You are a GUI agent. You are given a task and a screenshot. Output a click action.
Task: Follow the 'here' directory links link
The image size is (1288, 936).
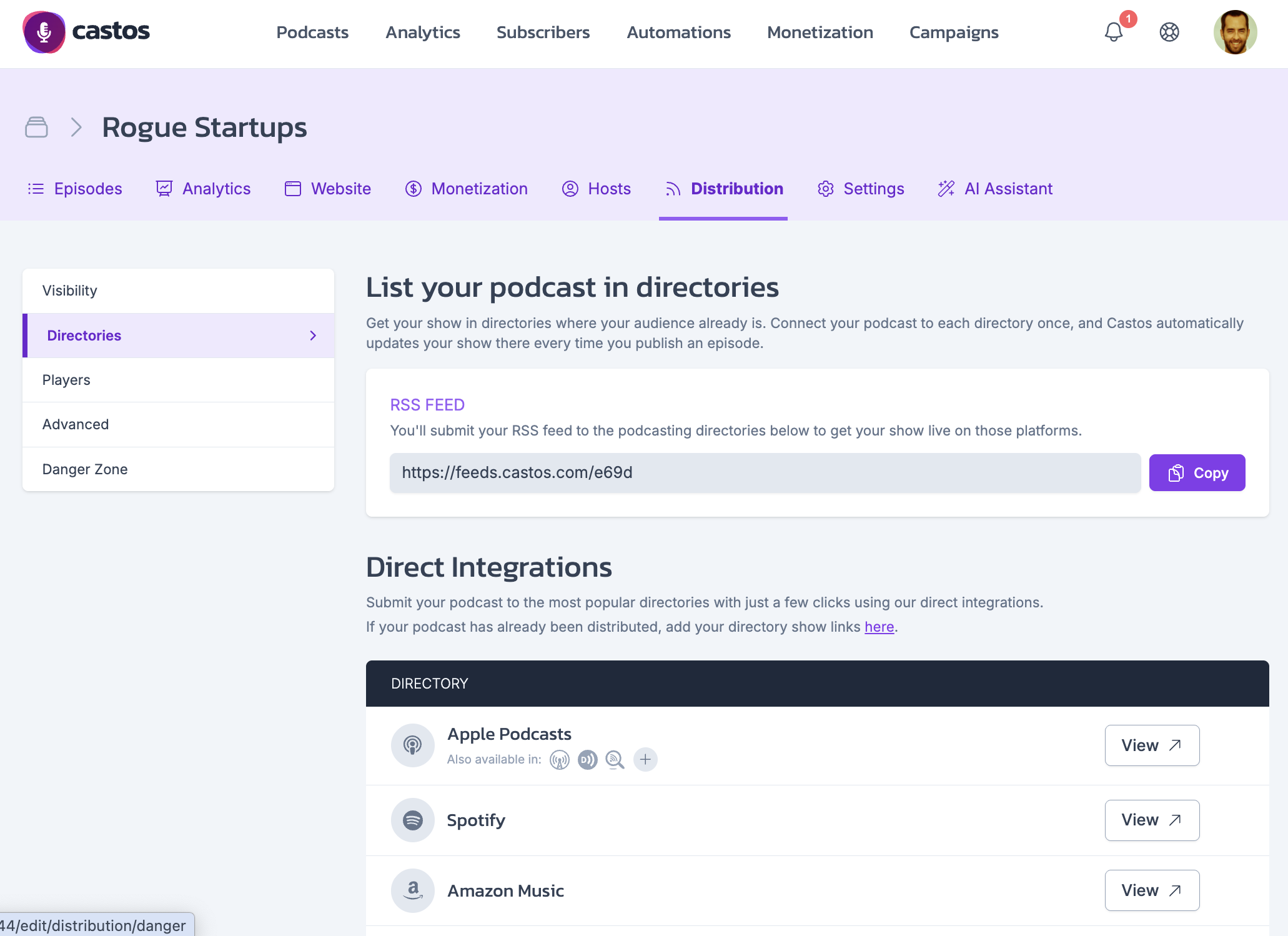click(x=879, y=627)
